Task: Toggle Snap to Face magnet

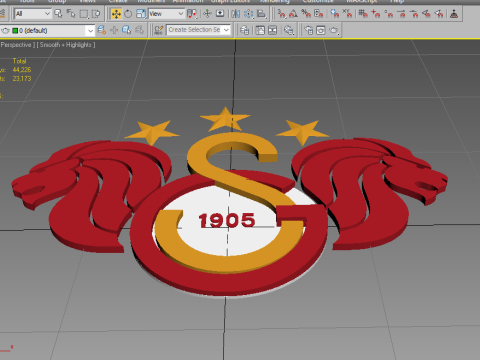Action: click(439, 14)
